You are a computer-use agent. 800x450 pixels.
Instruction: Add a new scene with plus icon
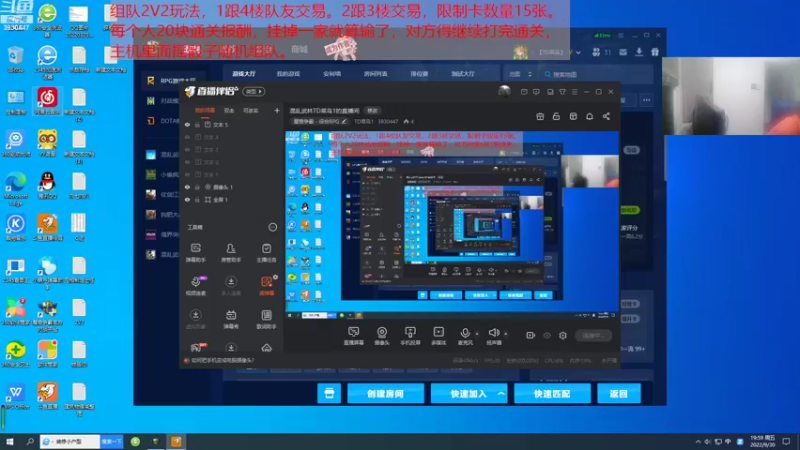(x=277, y=110)
